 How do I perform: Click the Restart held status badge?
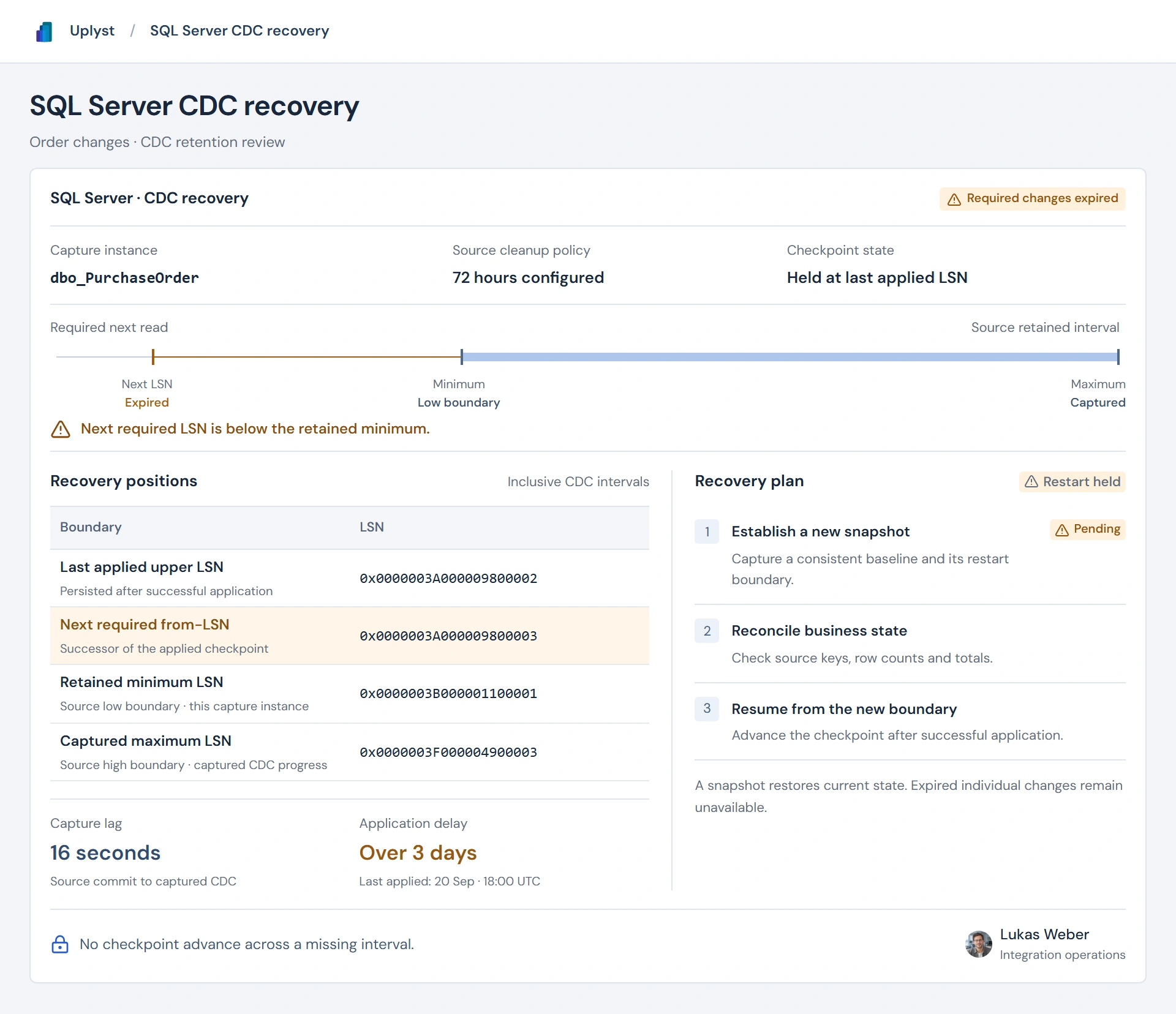pyautogui.click(x=1072, y=482)
